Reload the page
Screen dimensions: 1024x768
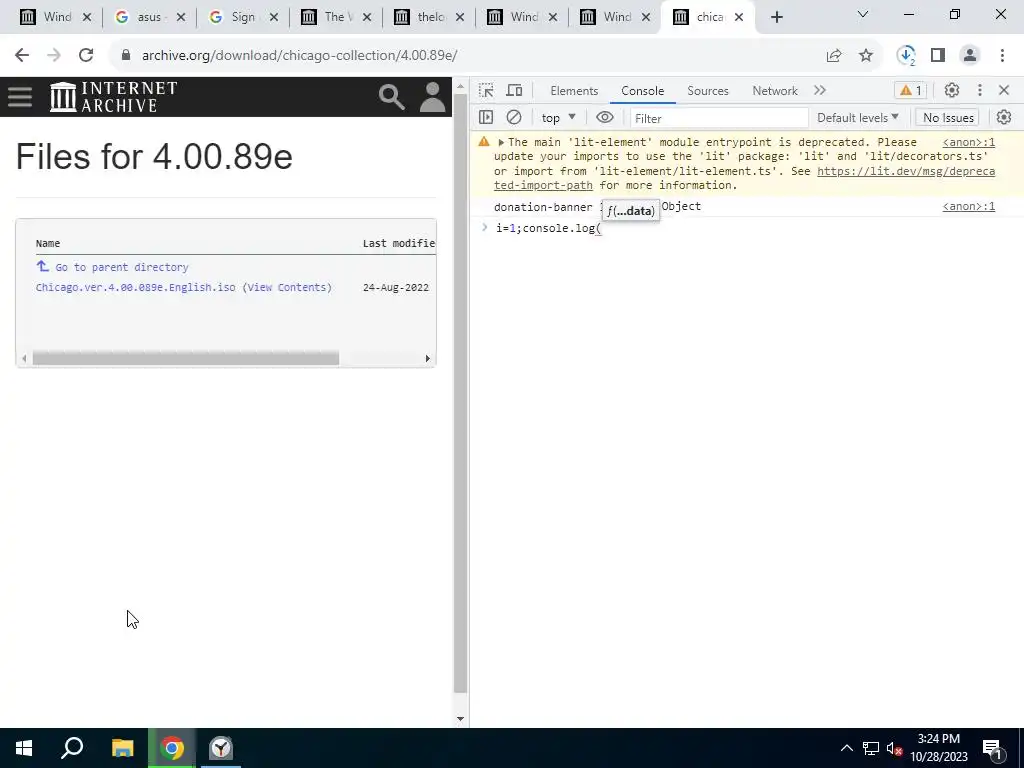86,56
